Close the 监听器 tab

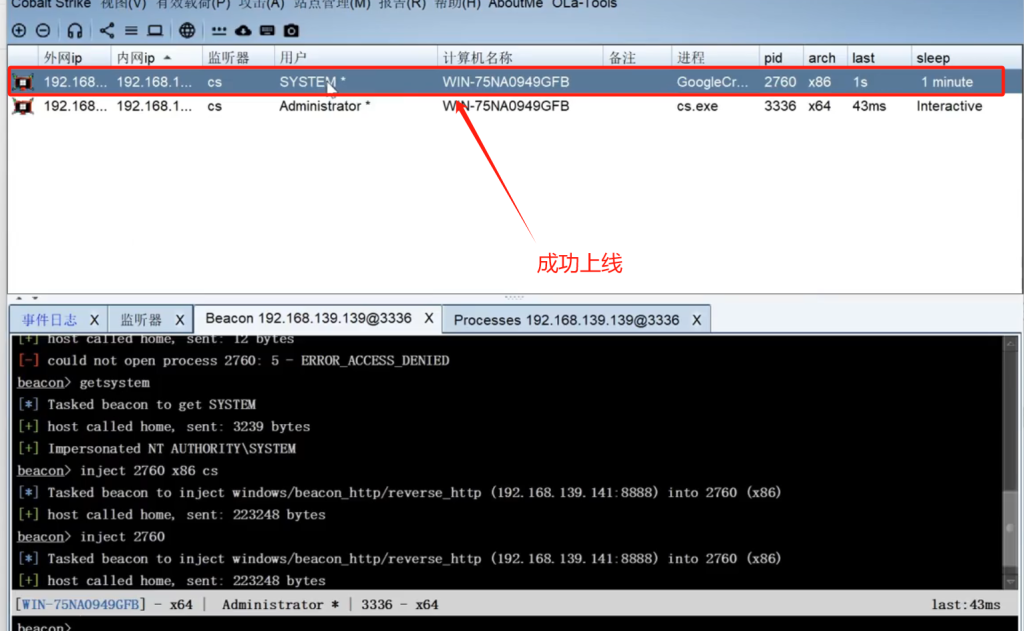coord(180,320)
